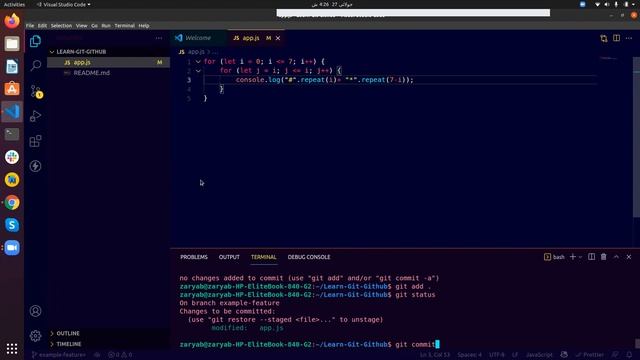Change JavaScript language mode in status bar
The height and width of the screenshot is (360, 640).
click(x=539, y=355)
